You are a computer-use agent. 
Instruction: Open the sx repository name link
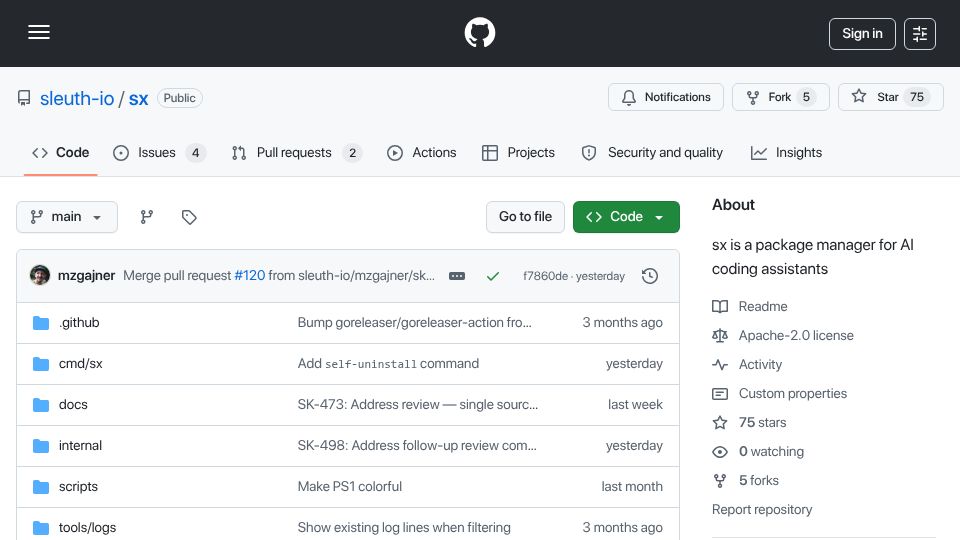[138, 98]
